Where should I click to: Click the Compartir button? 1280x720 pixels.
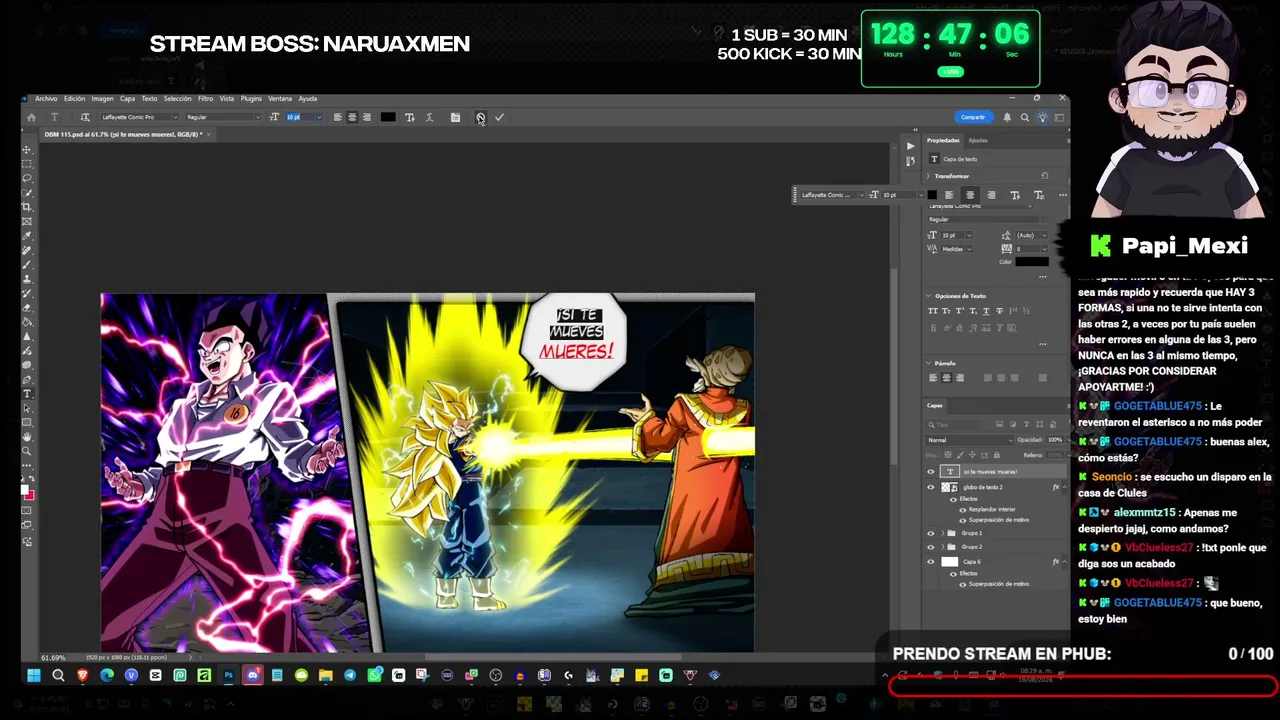973,117
